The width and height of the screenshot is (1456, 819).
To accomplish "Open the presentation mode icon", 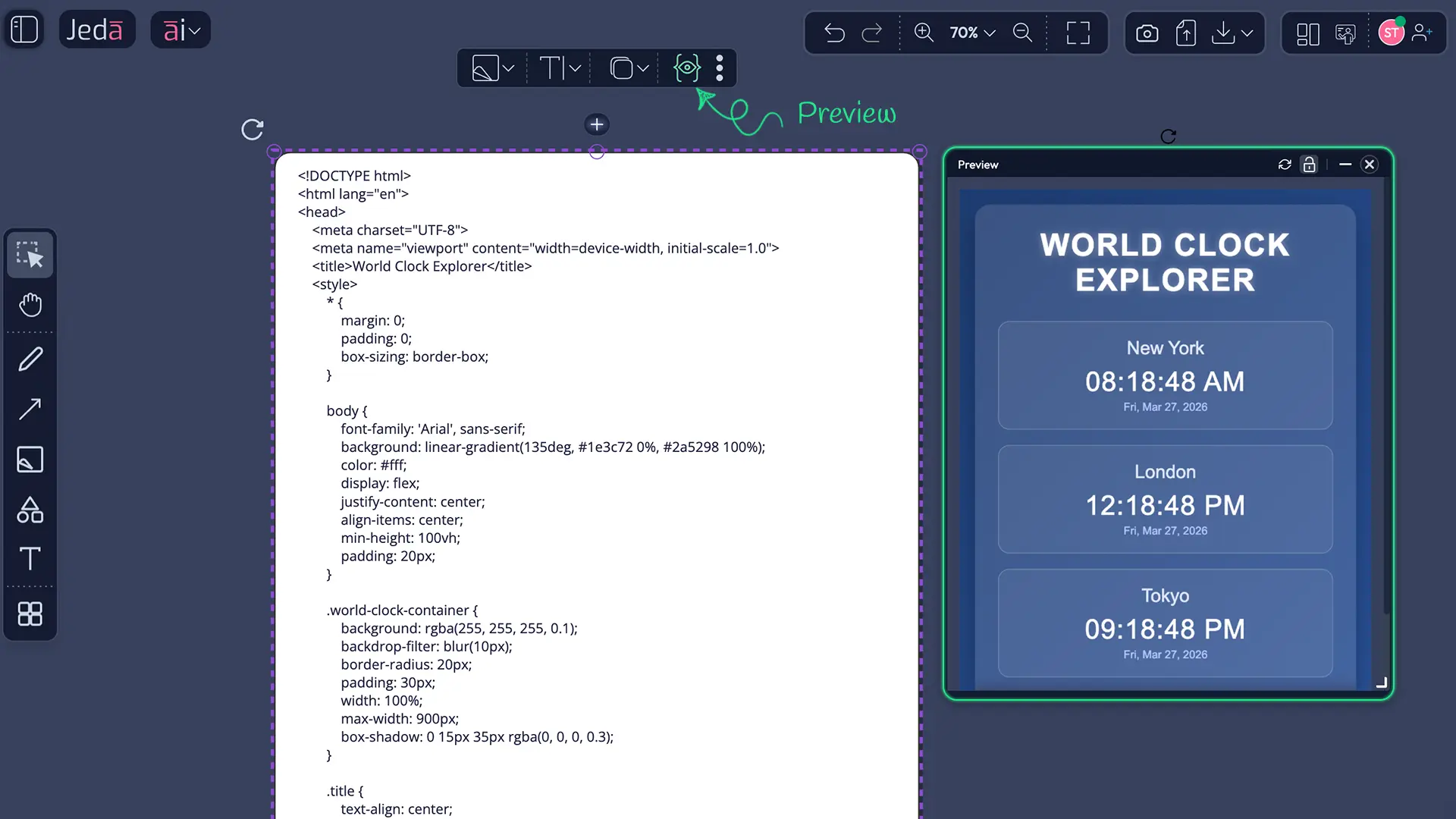I will 1345,34.
